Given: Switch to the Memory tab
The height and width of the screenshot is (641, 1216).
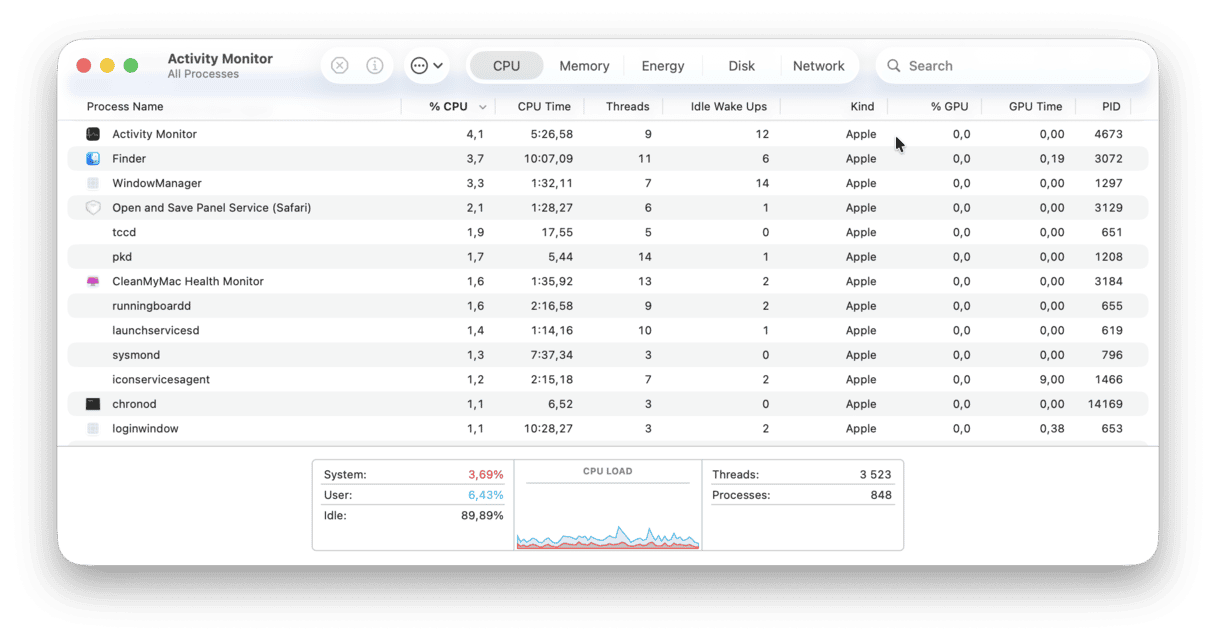Looking at the screenshot, I should click(584, 65).
